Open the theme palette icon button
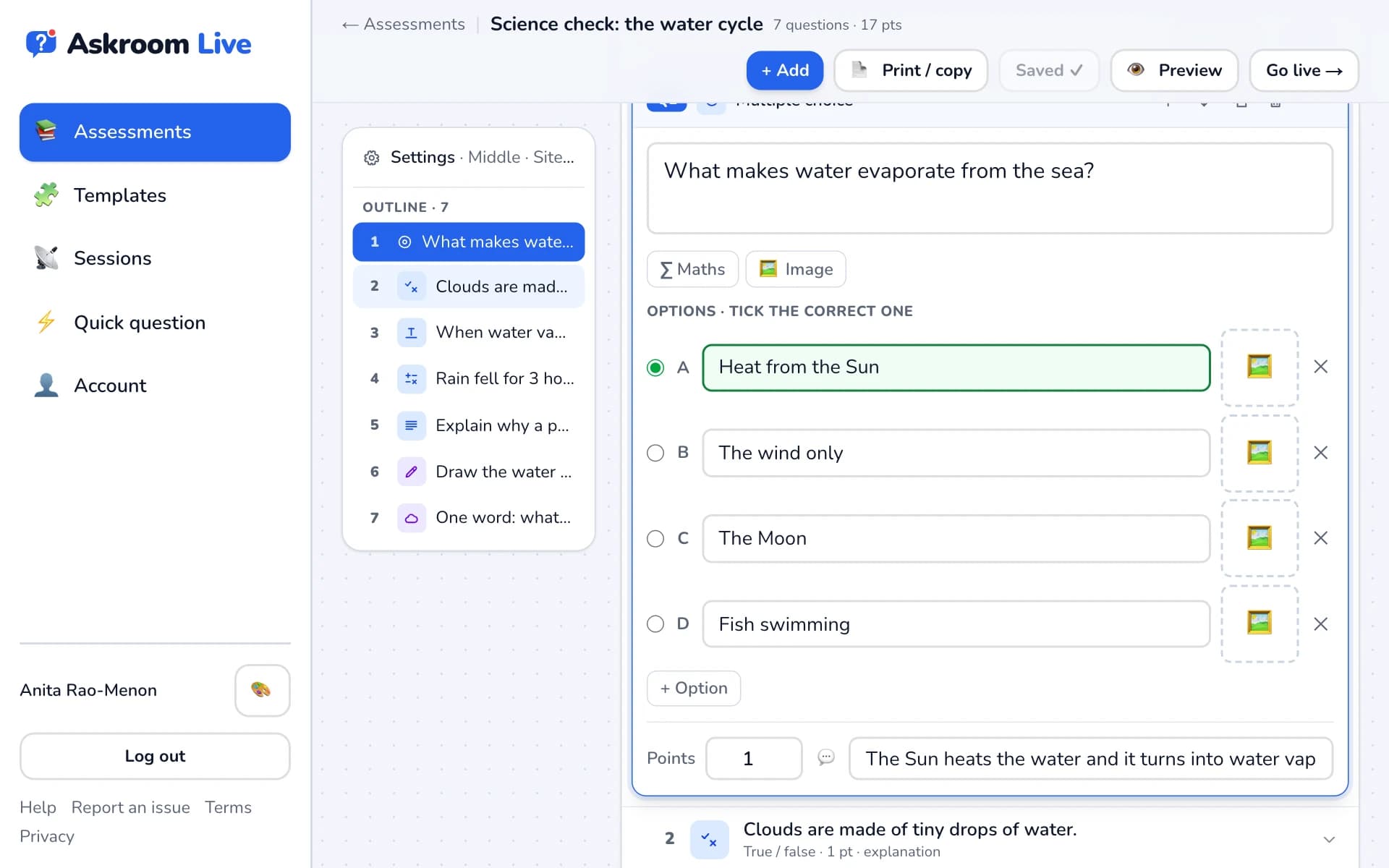The width and height of the screenshot is (1389, 868). click(x=262, y=690)
